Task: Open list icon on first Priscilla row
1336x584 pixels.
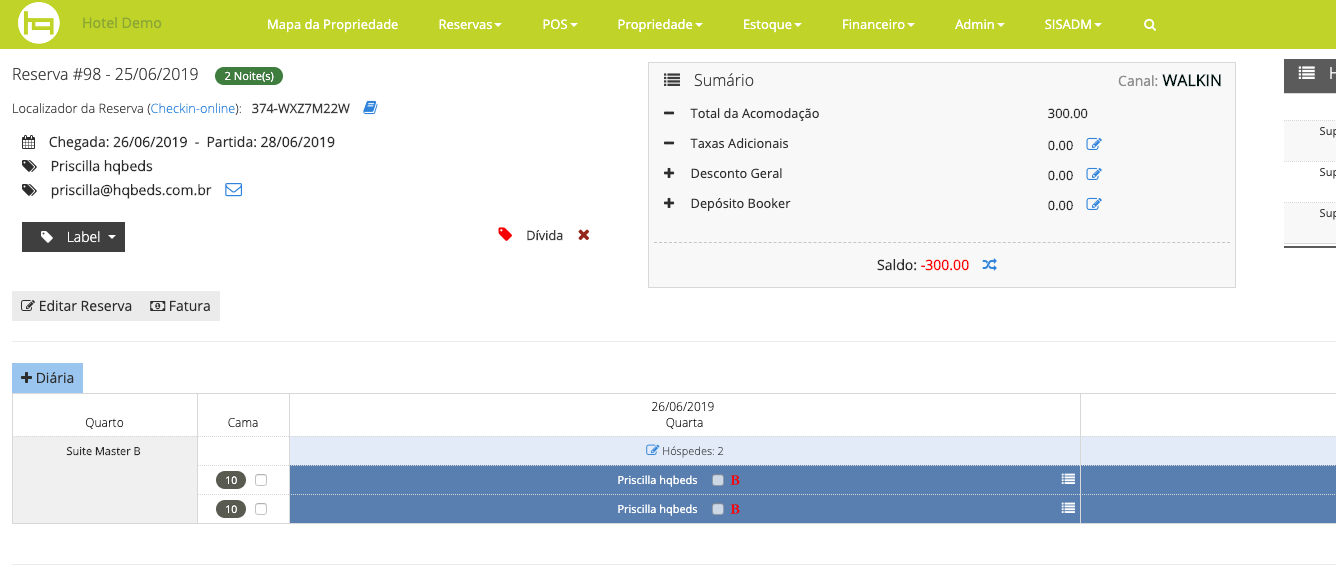Action: (1068, 479)
